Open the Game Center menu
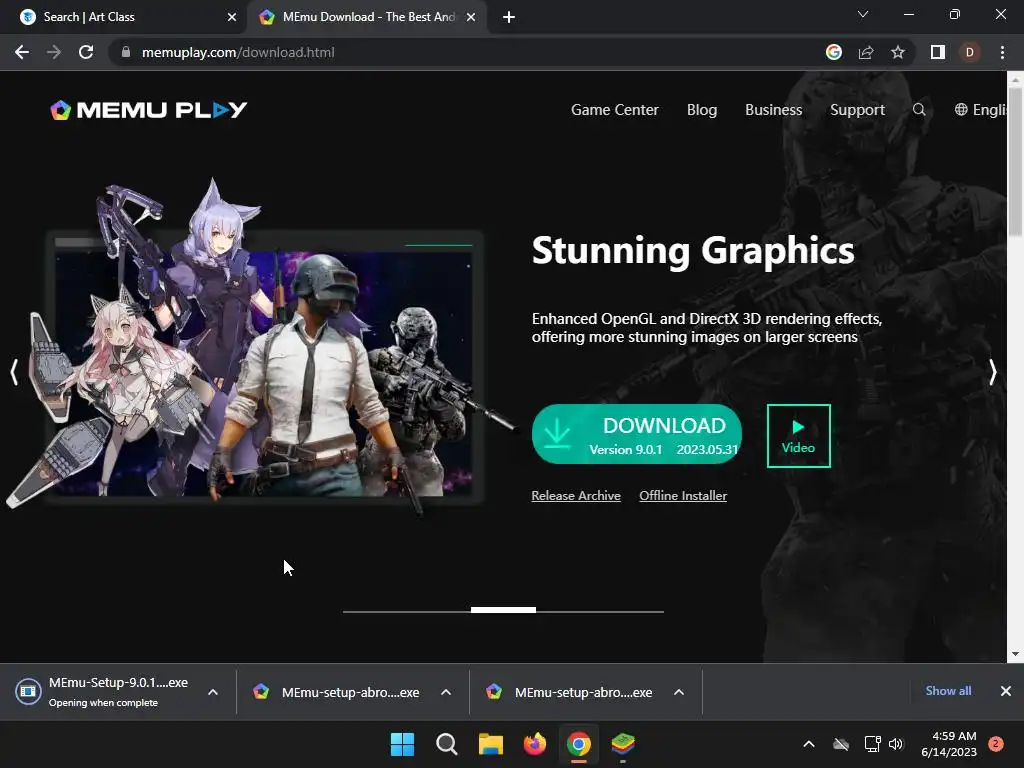Viewport: 1024px width, 768px height. (615, 110)
